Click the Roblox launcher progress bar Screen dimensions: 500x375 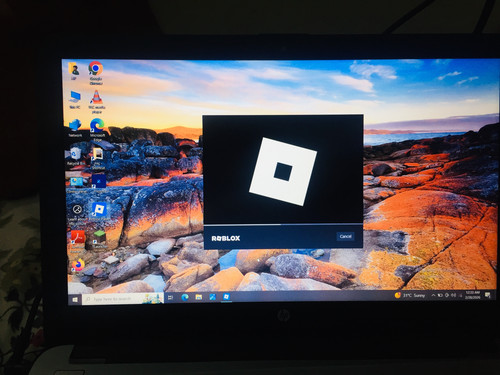pos(283,224)
